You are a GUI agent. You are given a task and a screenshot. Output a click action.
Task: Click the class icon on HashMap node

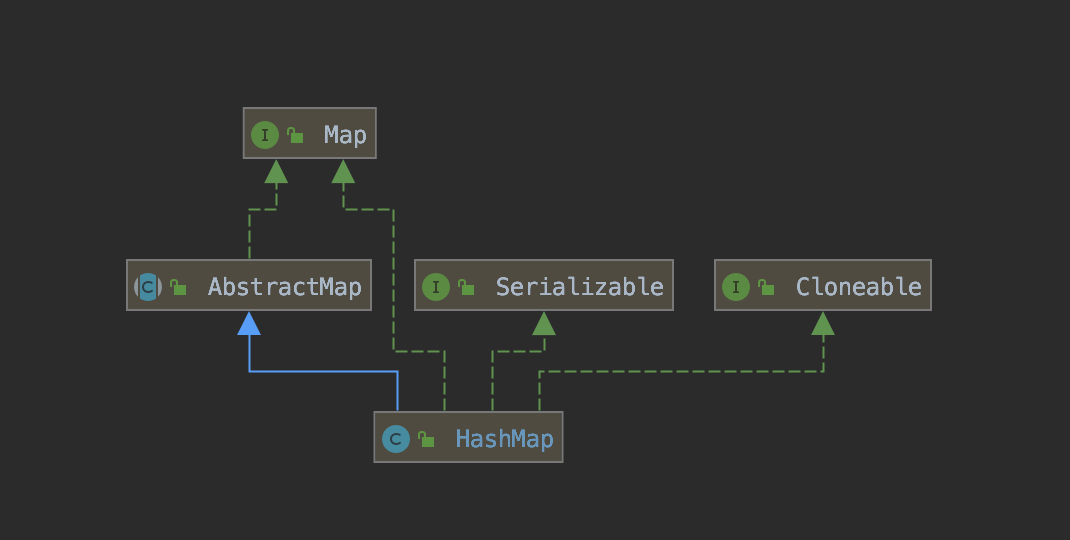(395, 438)
